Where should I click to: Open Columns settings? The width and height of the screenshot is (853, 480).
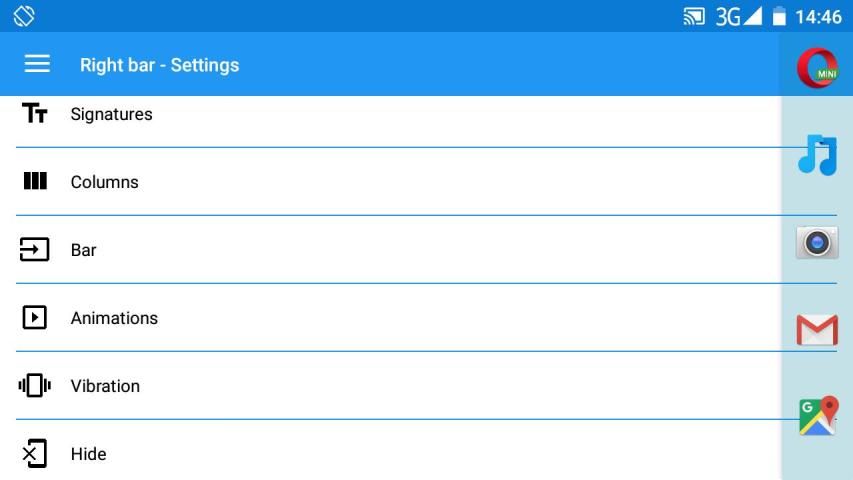coord(104,182)
